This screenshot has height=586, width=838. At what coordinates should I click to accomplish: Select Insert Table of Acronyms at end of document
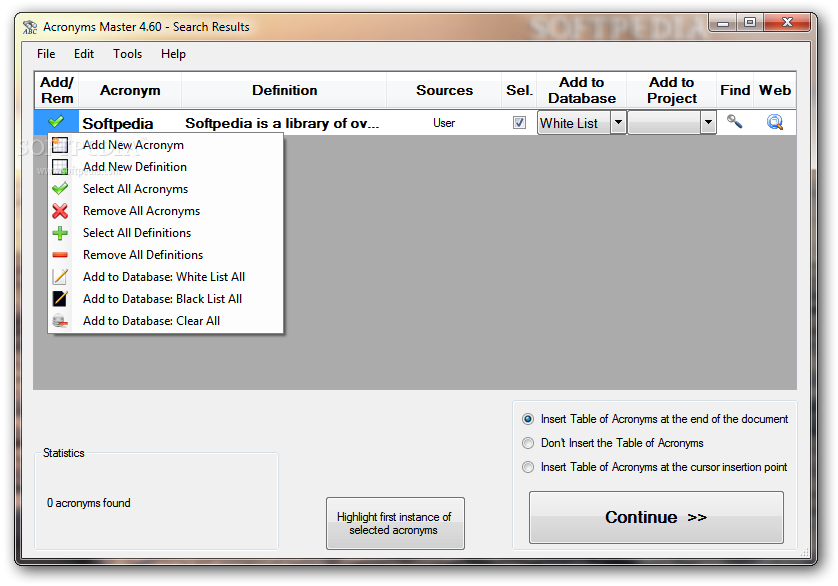click(x=527, y=419)
